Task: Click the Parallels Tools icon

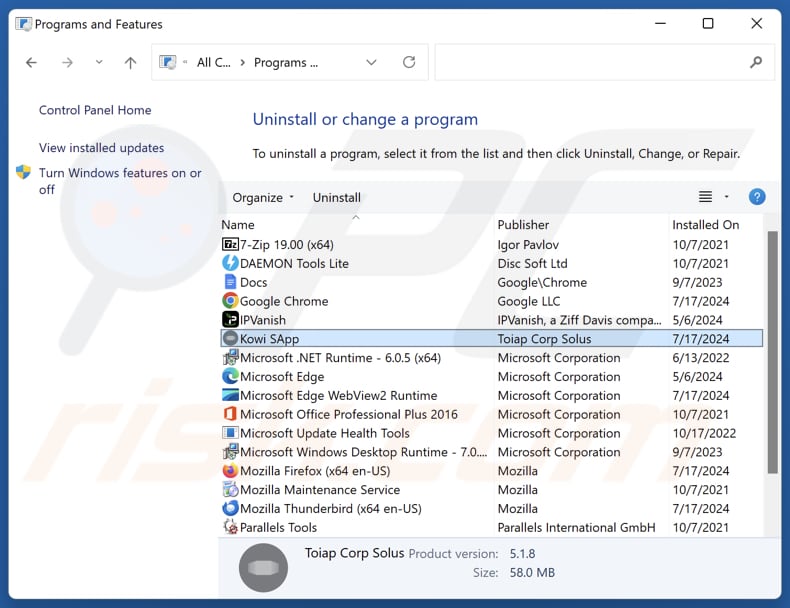Action: [230, 527]
